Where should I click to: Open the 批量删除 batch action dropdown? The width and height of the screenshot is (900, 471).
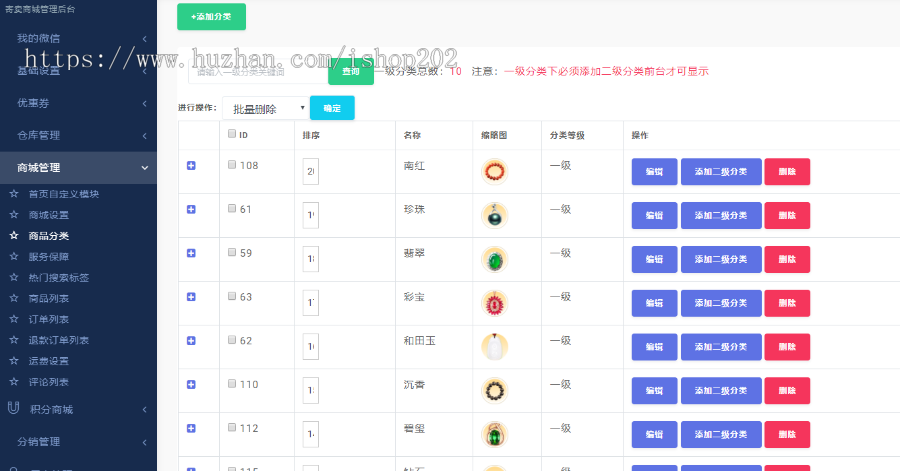pos(265,108)
